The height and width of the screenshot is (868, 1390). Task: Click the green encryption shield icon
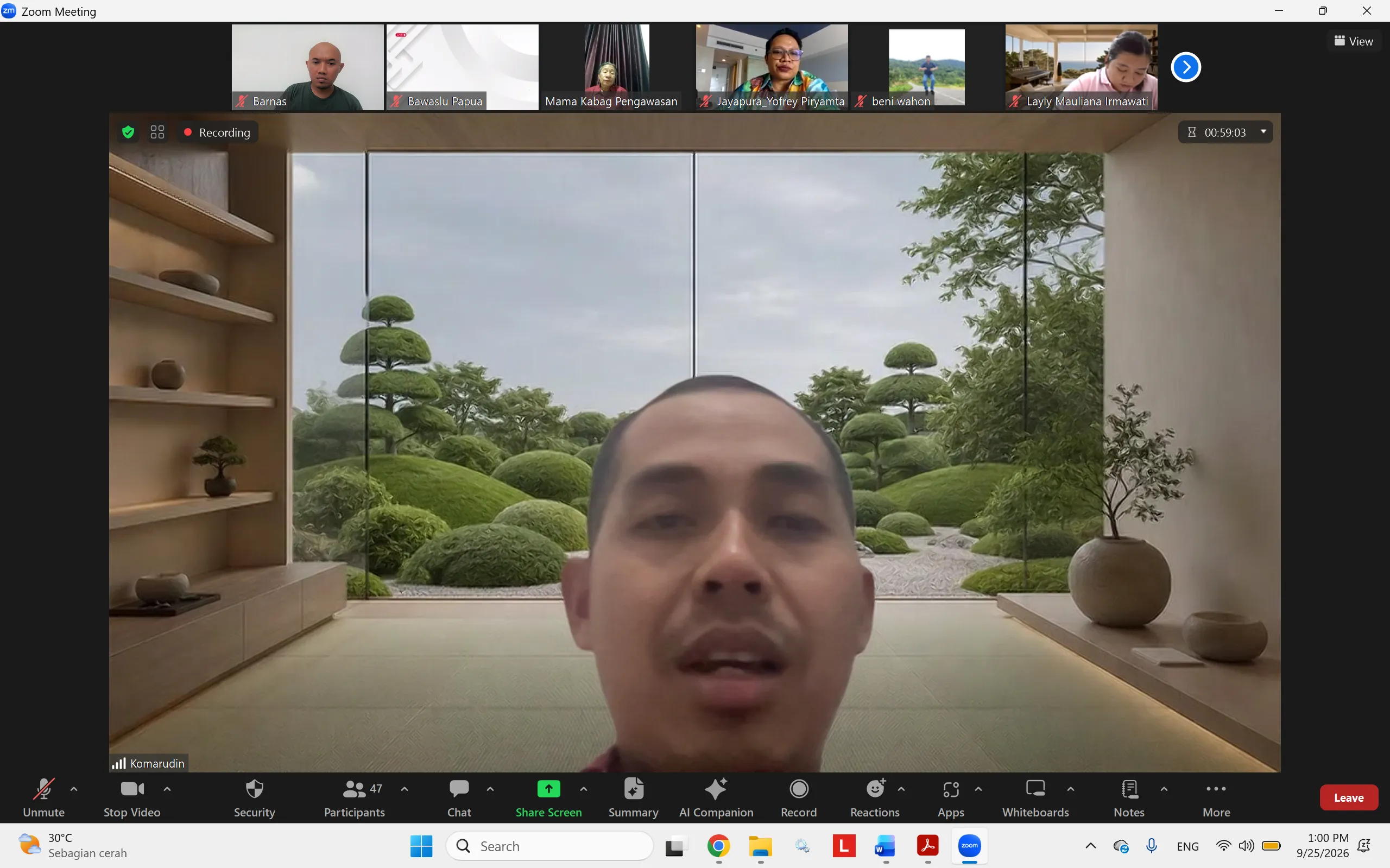pos(129,132)
